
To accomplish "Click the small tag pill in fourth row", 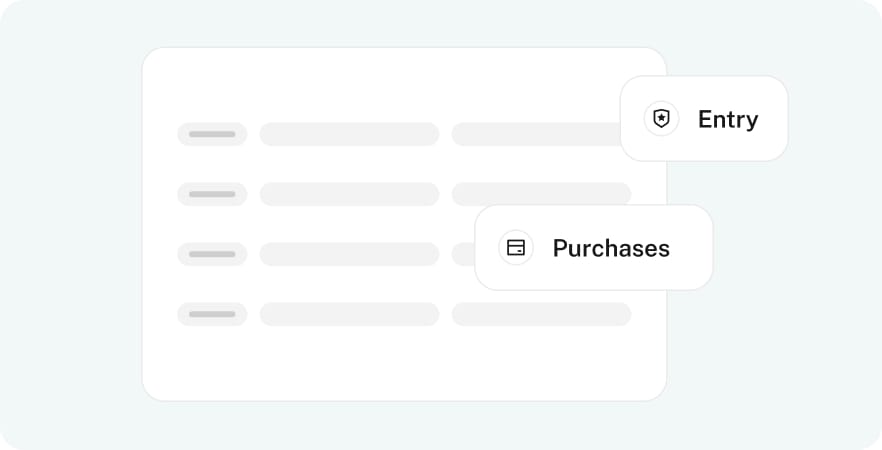I will pos(212,314).
